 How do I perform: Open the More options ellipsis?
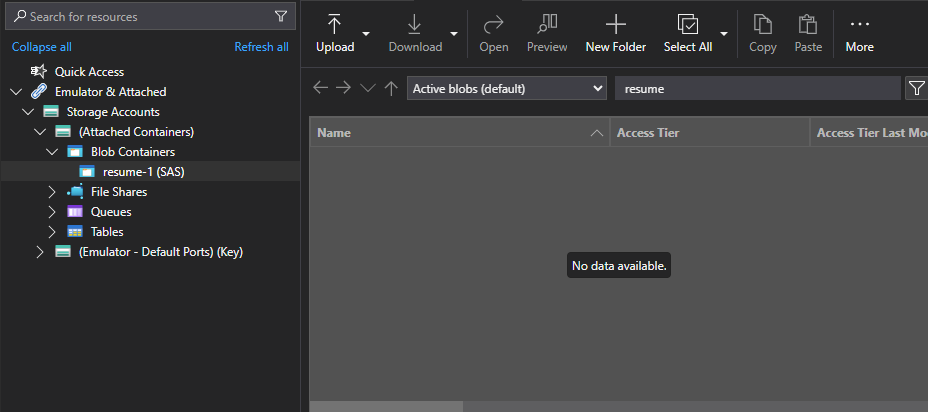(859, 25)
